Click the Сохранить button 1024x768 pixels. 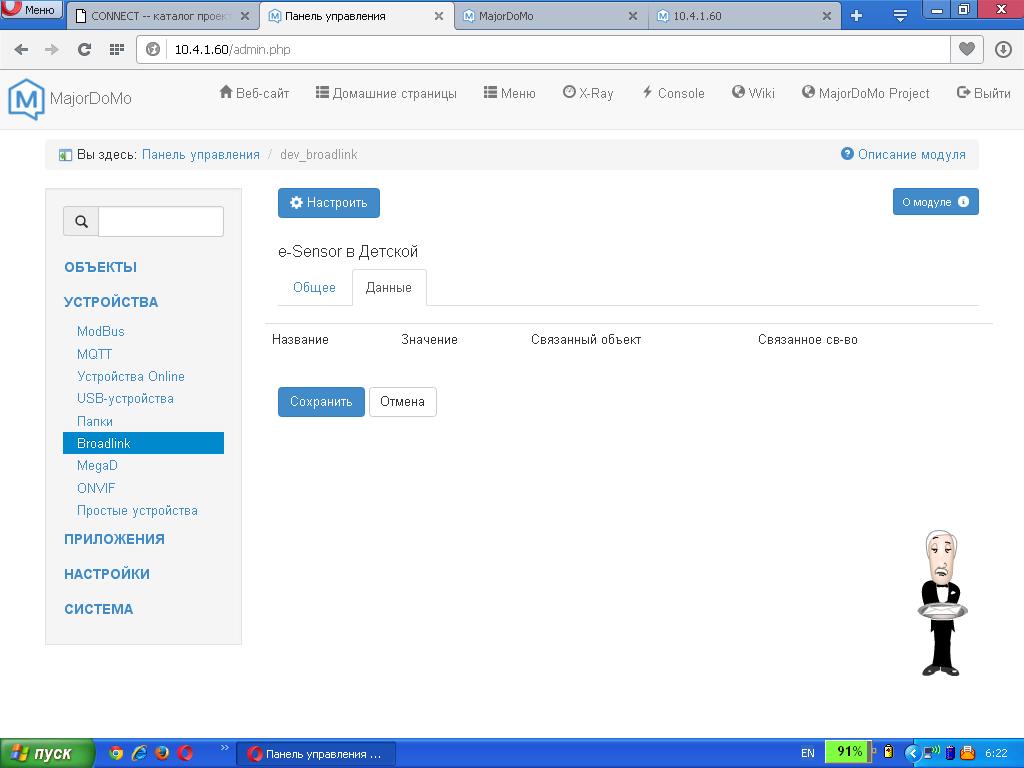click(321, 402)
